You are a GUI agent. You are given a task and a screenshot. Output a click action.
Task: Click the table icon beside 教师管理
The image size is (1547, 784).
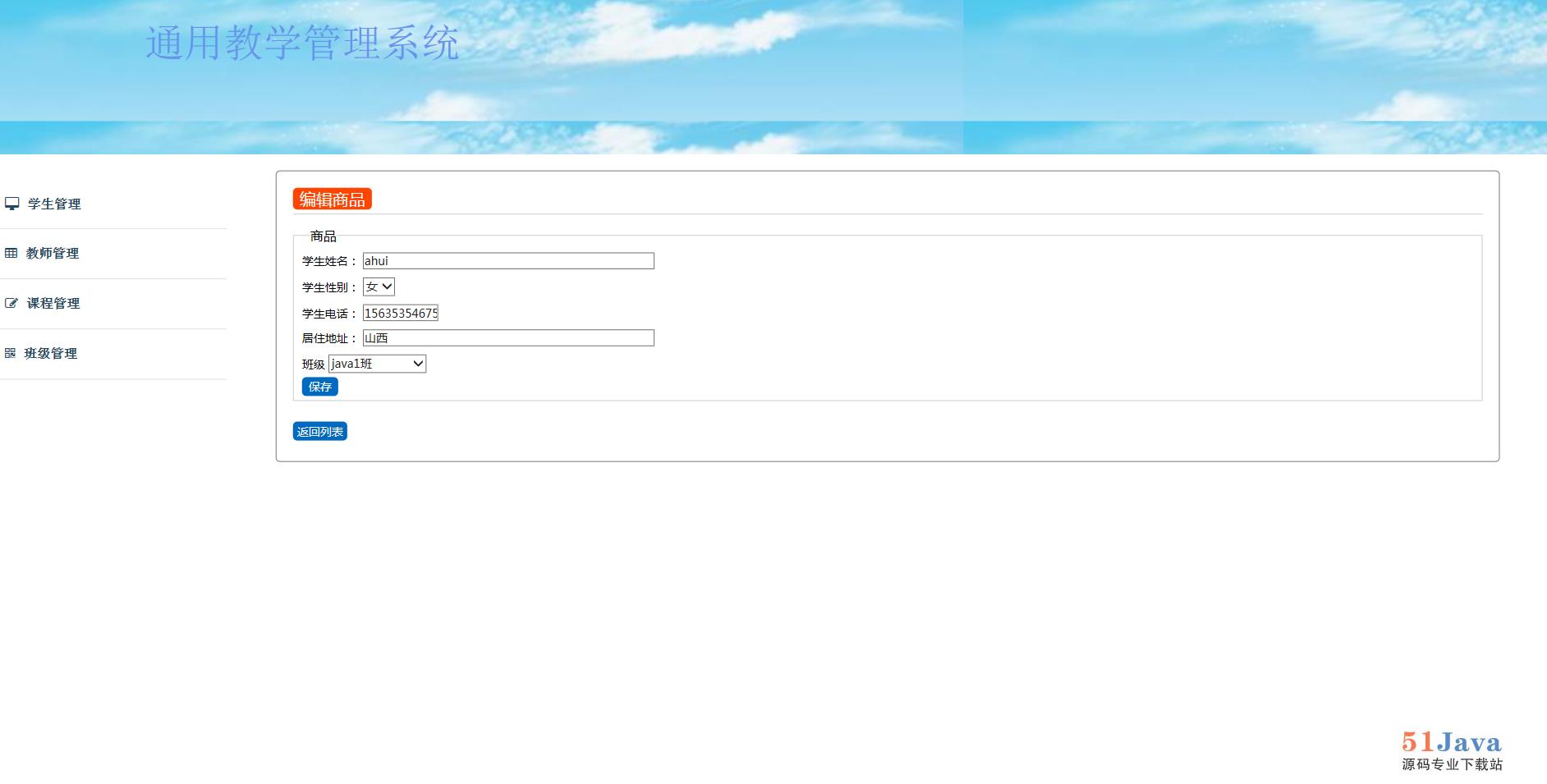pos(11,253)
